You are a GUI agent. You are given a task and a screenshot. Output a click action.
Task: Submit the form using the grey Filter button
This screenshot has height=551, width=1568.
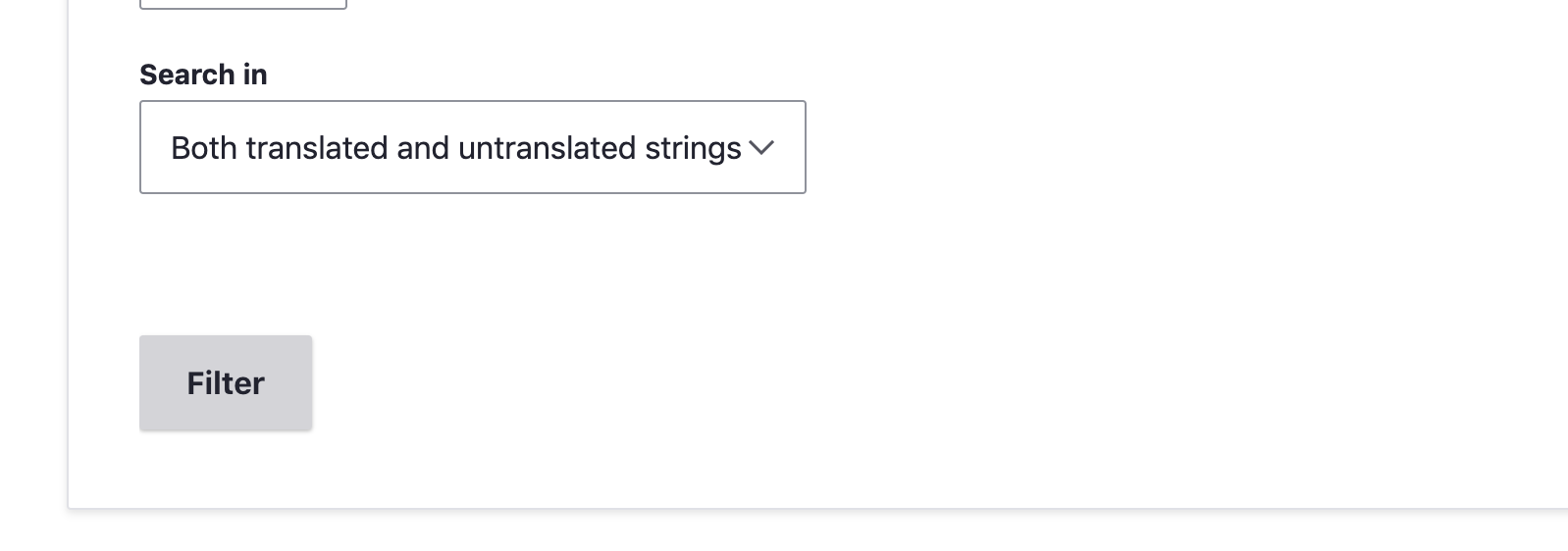tap(226, 382)
